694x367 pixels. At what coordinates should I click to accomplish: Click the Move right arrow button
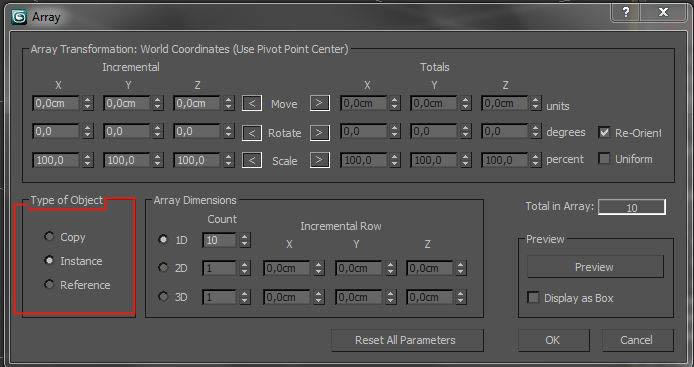coord(320,103)
